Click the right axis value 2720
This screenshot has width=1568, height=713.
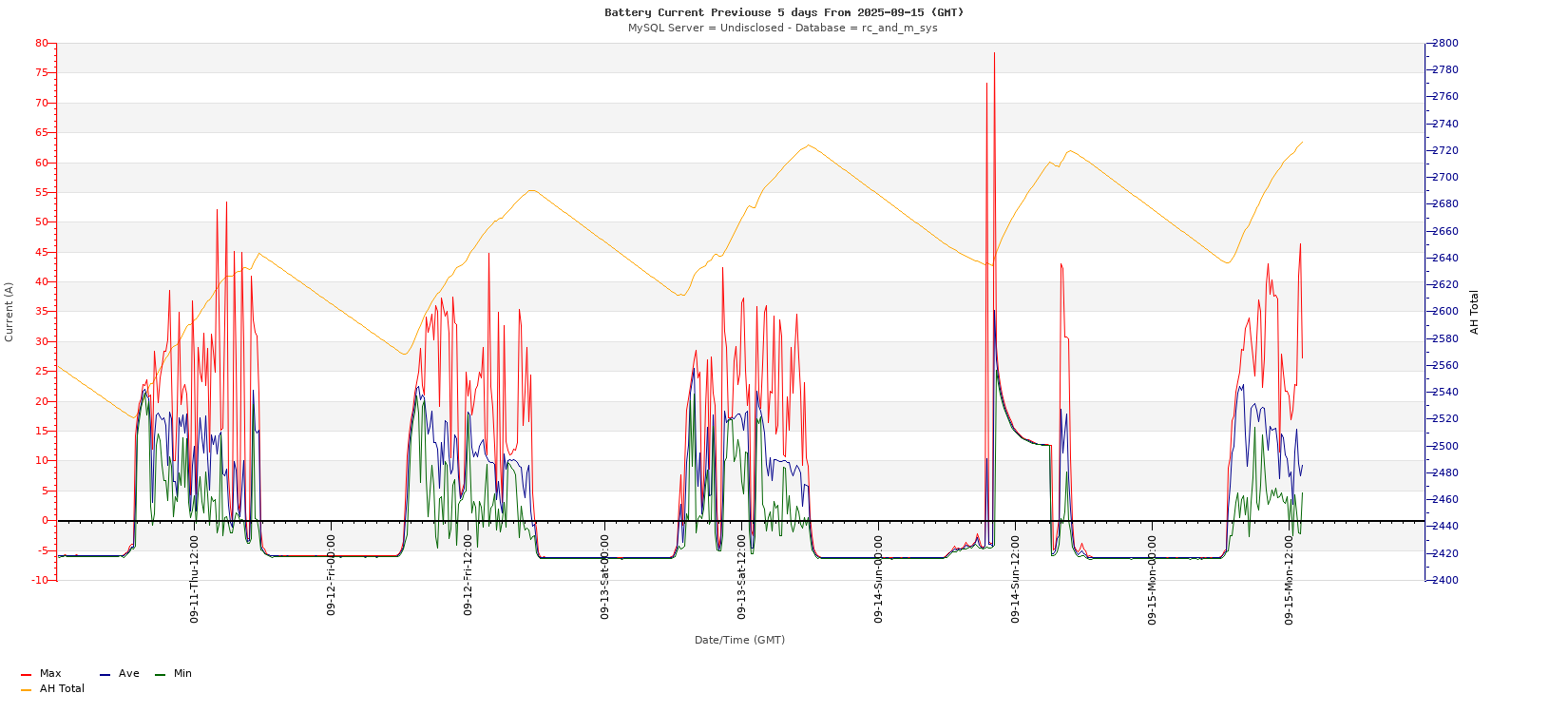coord(1445,150)
